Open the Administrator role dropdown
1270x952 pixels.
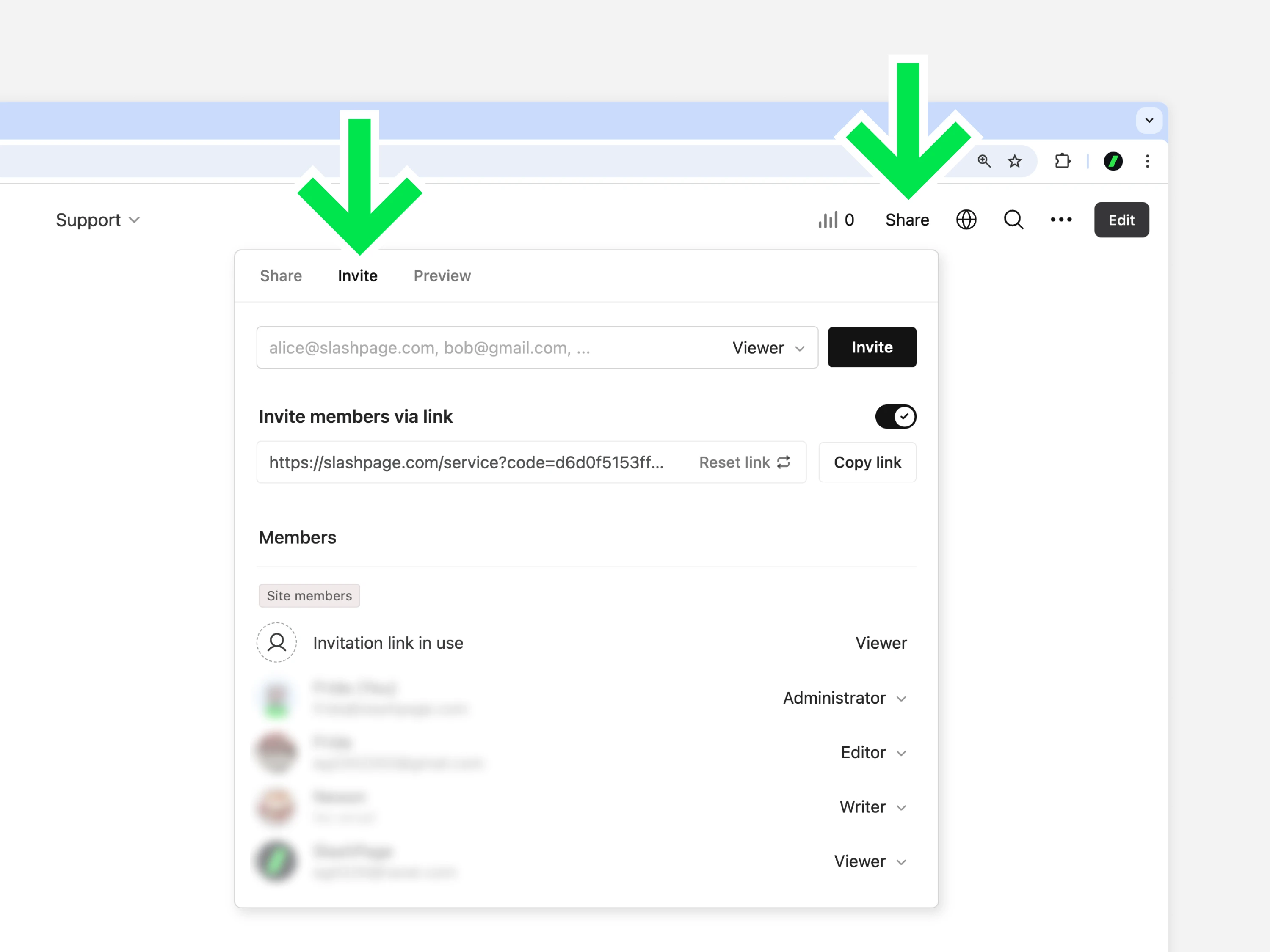[x=845, y=698]
